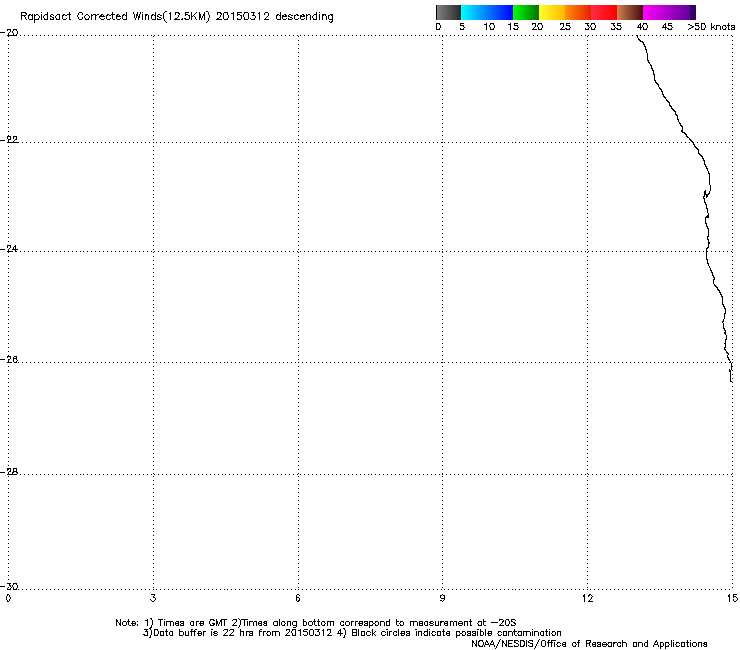Select the red 30-35 knots color band
The height and width of the screenshot is (650, 740).
[x=604, y=12]
